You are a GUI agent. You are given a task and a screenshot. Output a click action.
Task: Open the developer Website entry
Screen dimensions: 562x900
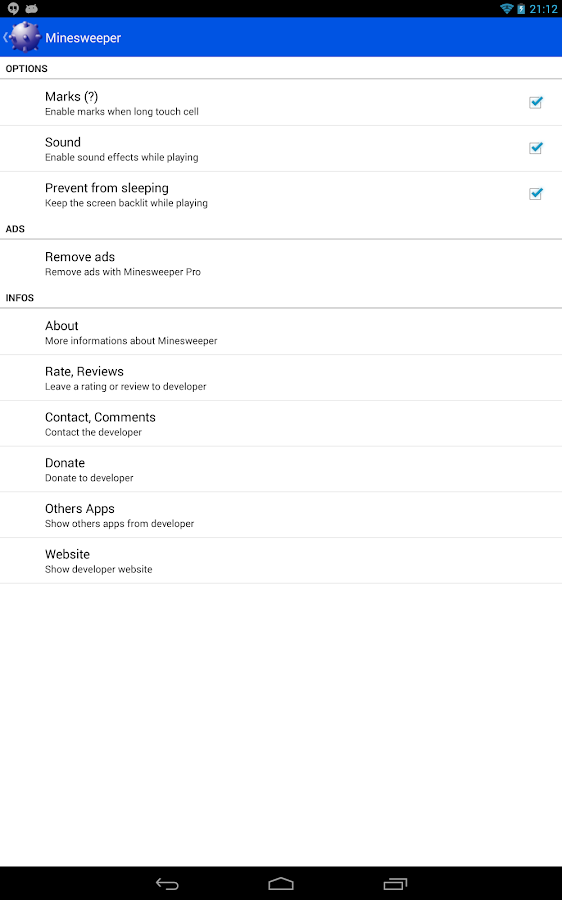281,561
